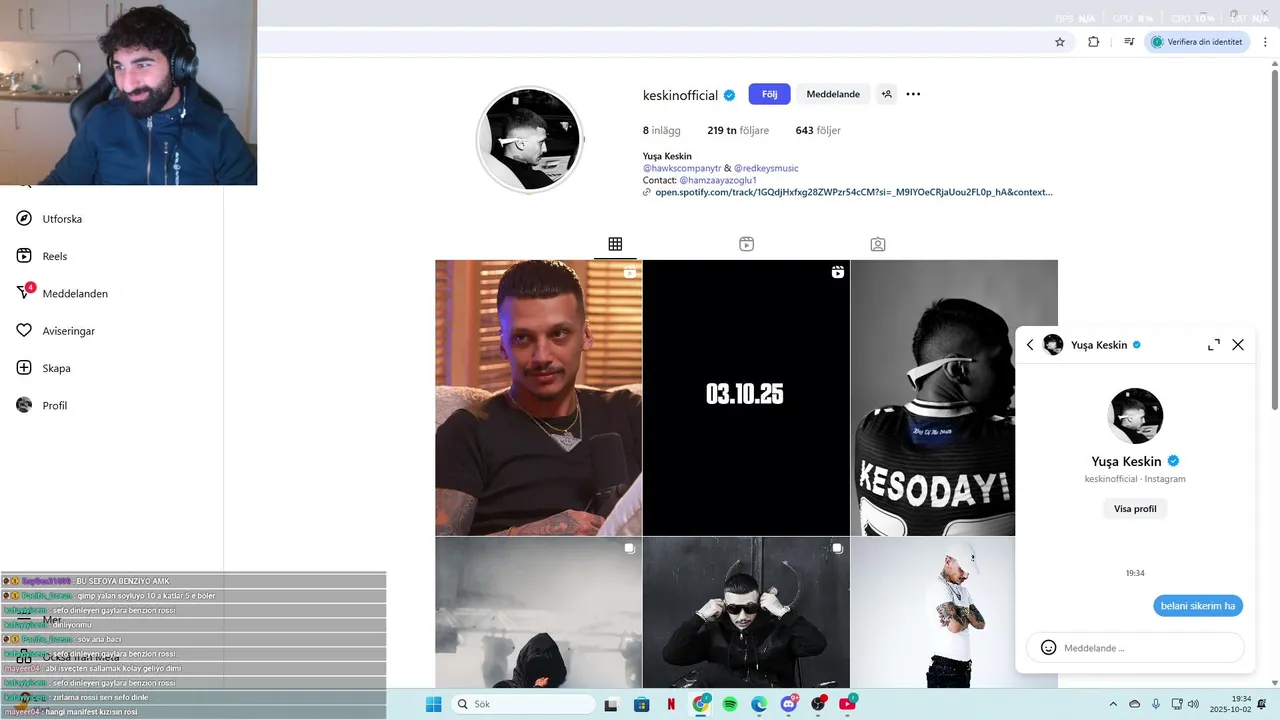The width and height of the screenshot is (1280, 720).
Task: Open the media control icon in Chrome toolbar
Action: [1129, 42]
